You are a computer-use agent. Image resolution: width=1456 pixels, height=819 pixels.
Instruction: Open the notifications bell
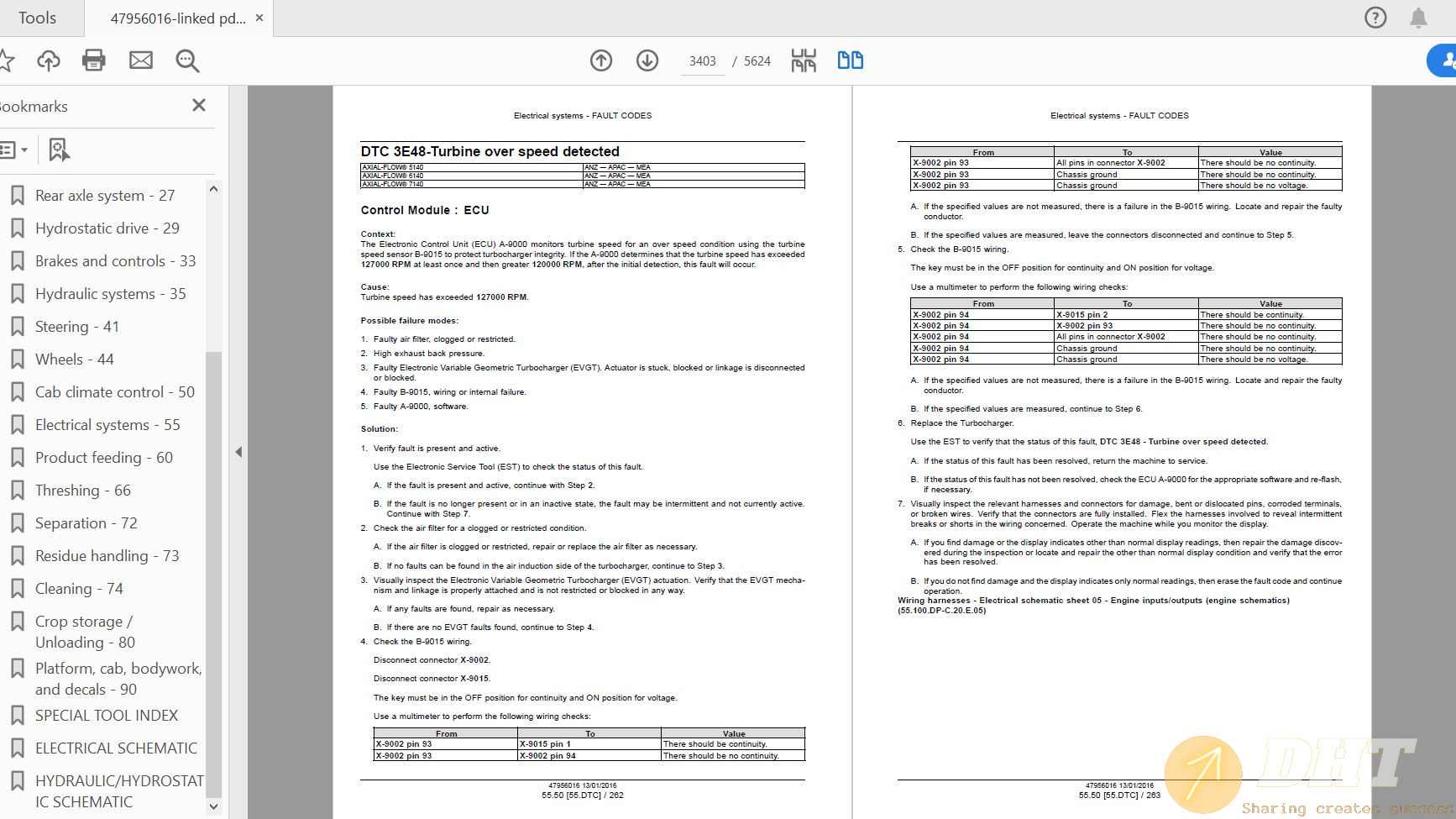click(1418, 18)
